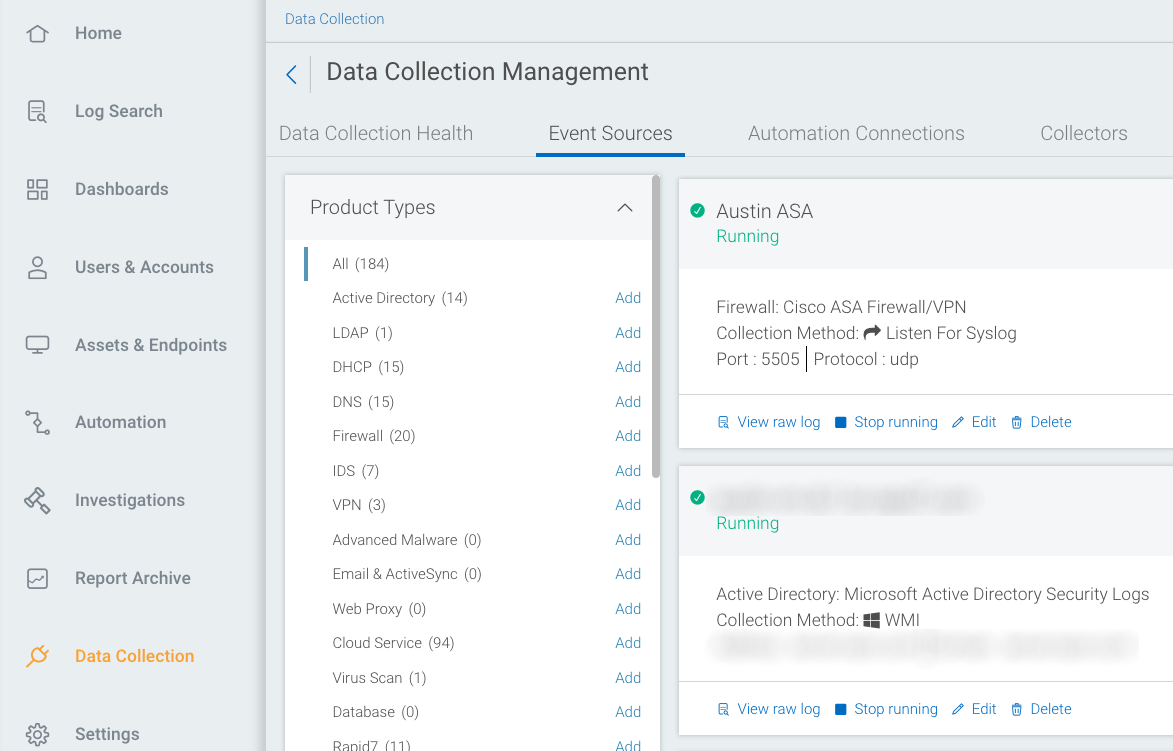The width and height of the screenshot is (1173, 751).
Task: Click the Product Types list scrollbar
Action: point(656,327)
